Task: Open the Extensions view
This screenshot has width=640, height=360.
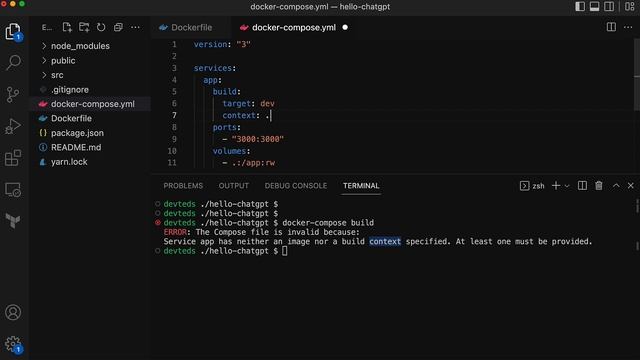Action: pos(13,158)
